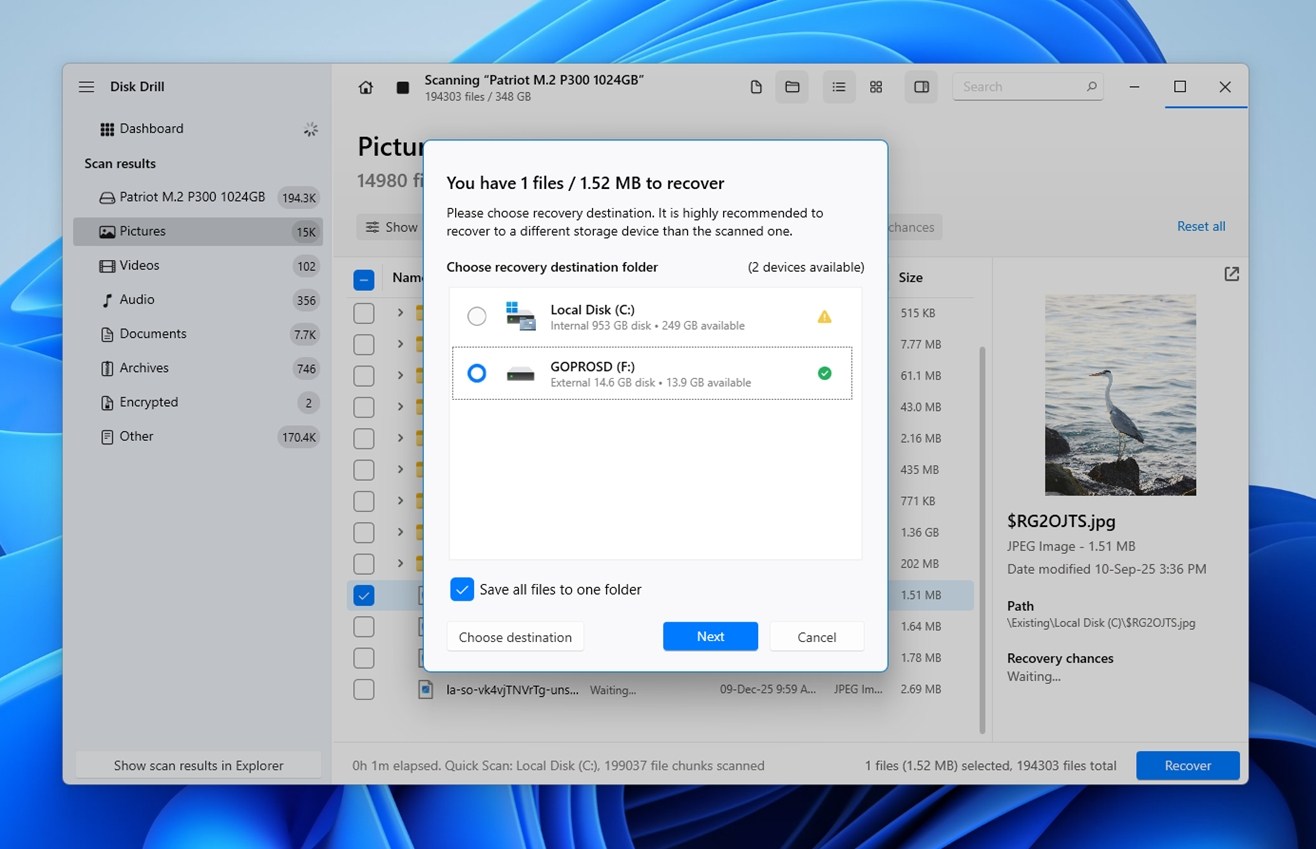Uncheck the selected 1.51 MB file row
This screenshot has height=849, width=1316.
point(364,595)
